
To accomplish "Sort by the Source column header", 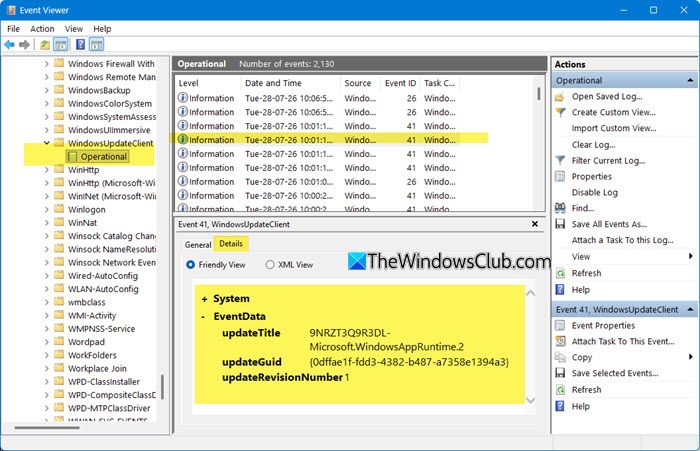I will click(360, 83).
